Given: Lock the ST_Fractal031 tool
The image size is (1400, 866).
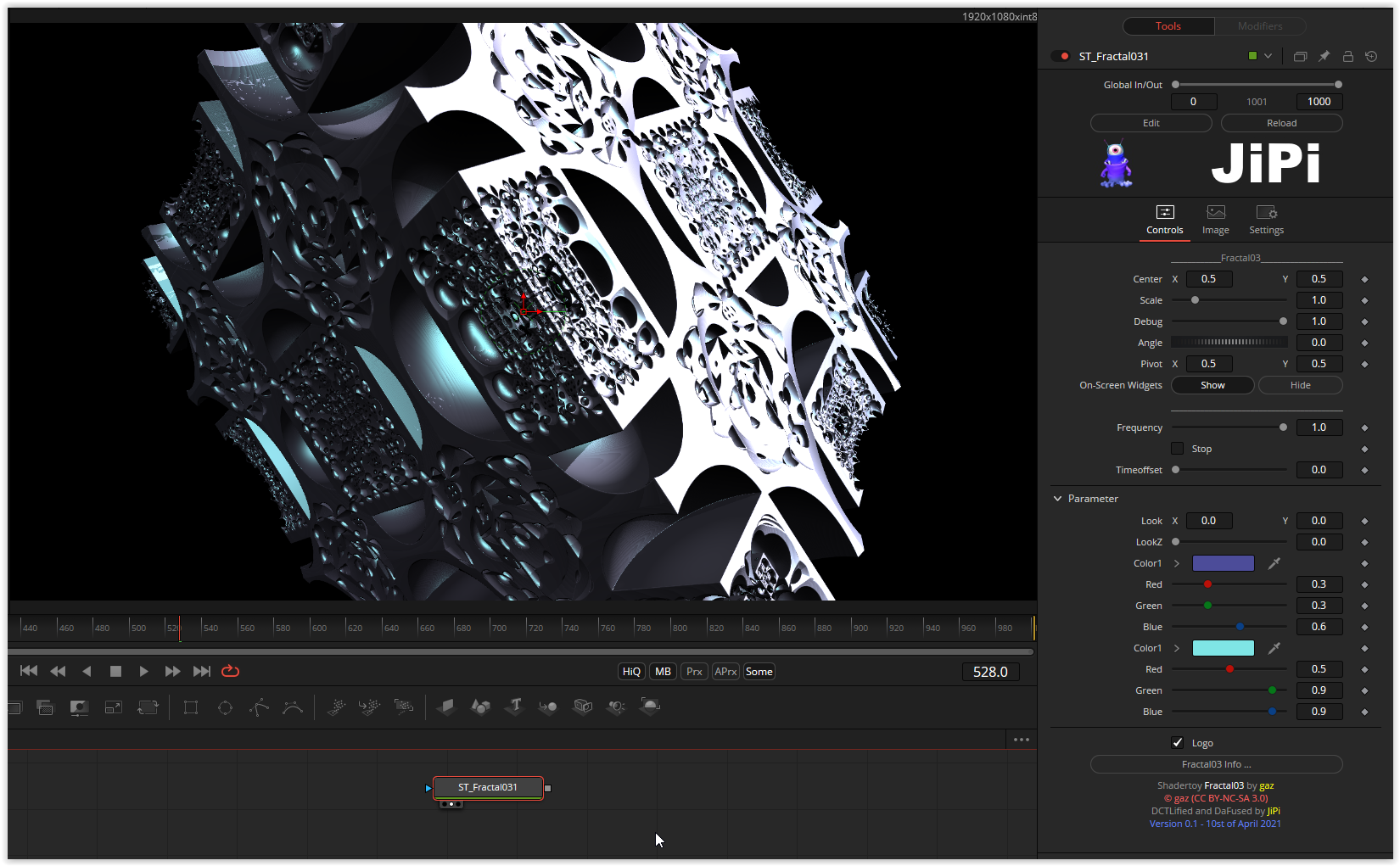Looking at the screenshot, I should (1347, 56).
